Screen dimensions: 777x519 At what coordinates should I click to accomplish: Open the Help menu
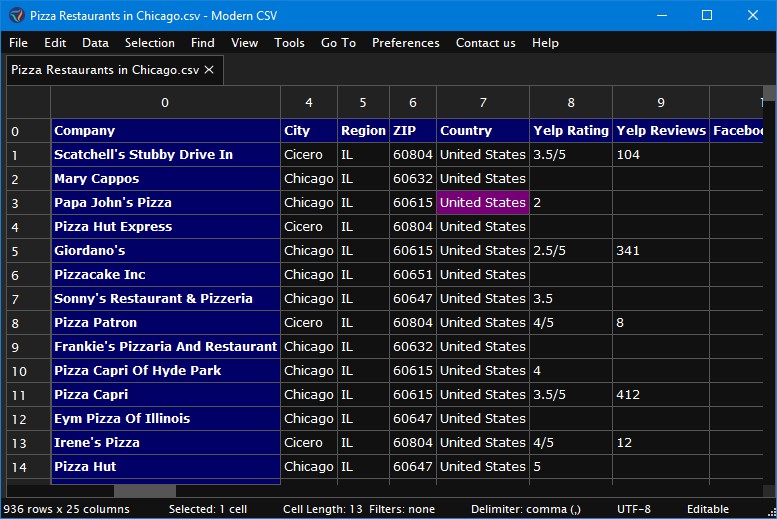click(545, 43)
